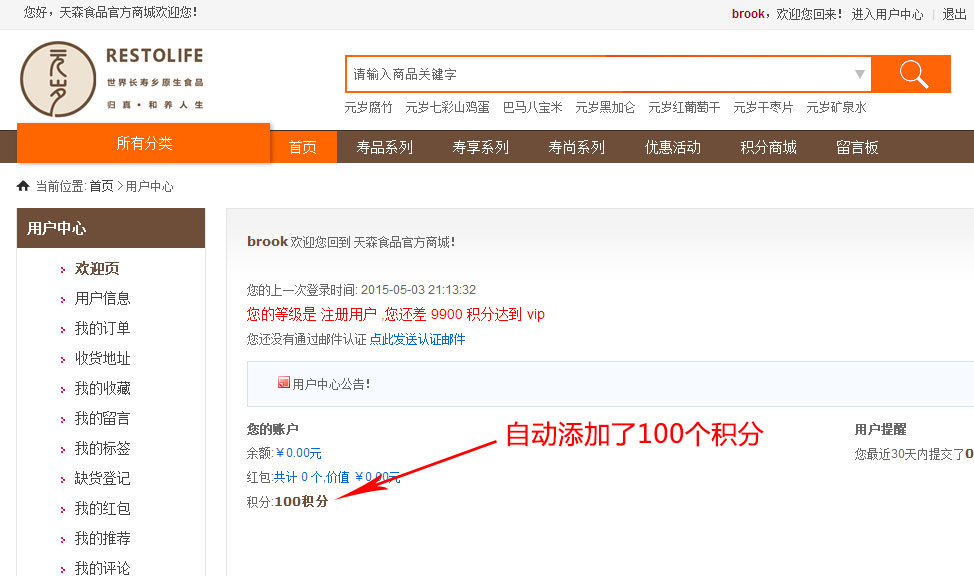Open the 积分商城 menu item
974x576 pixels.
(770, 145)
